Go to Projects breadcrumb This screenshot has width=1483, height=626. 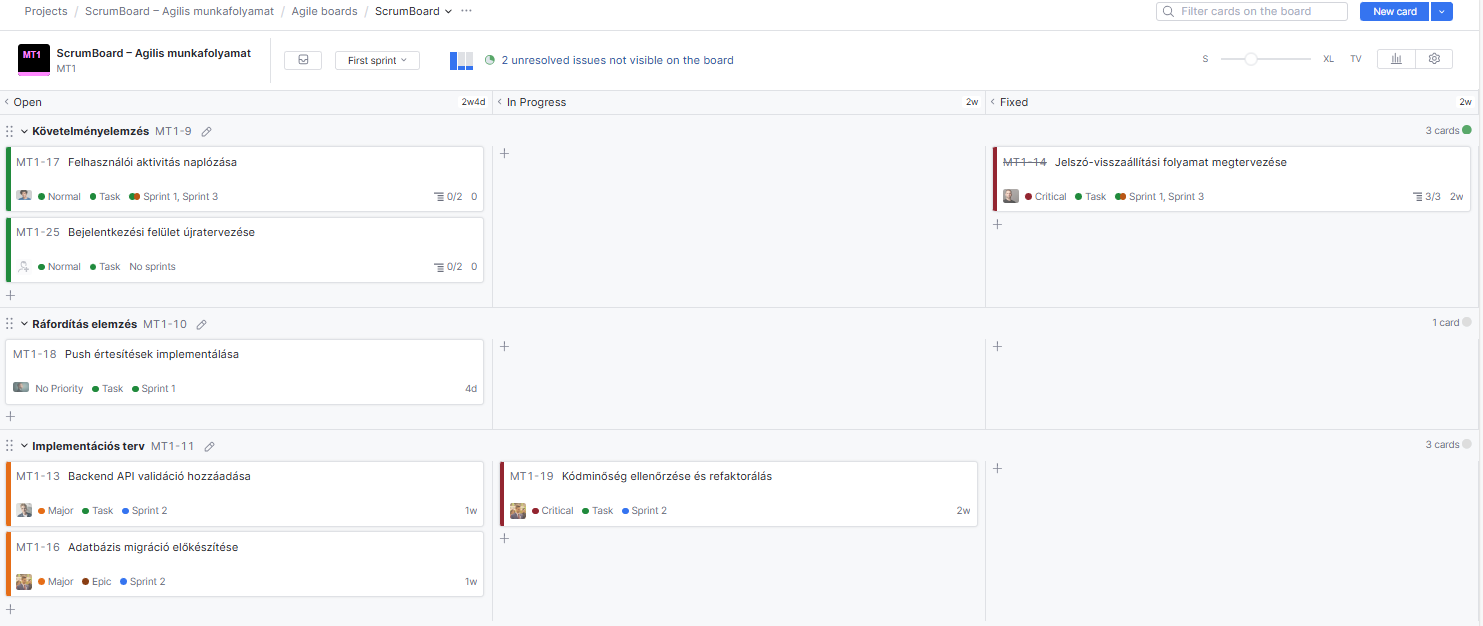pos(46,11)
